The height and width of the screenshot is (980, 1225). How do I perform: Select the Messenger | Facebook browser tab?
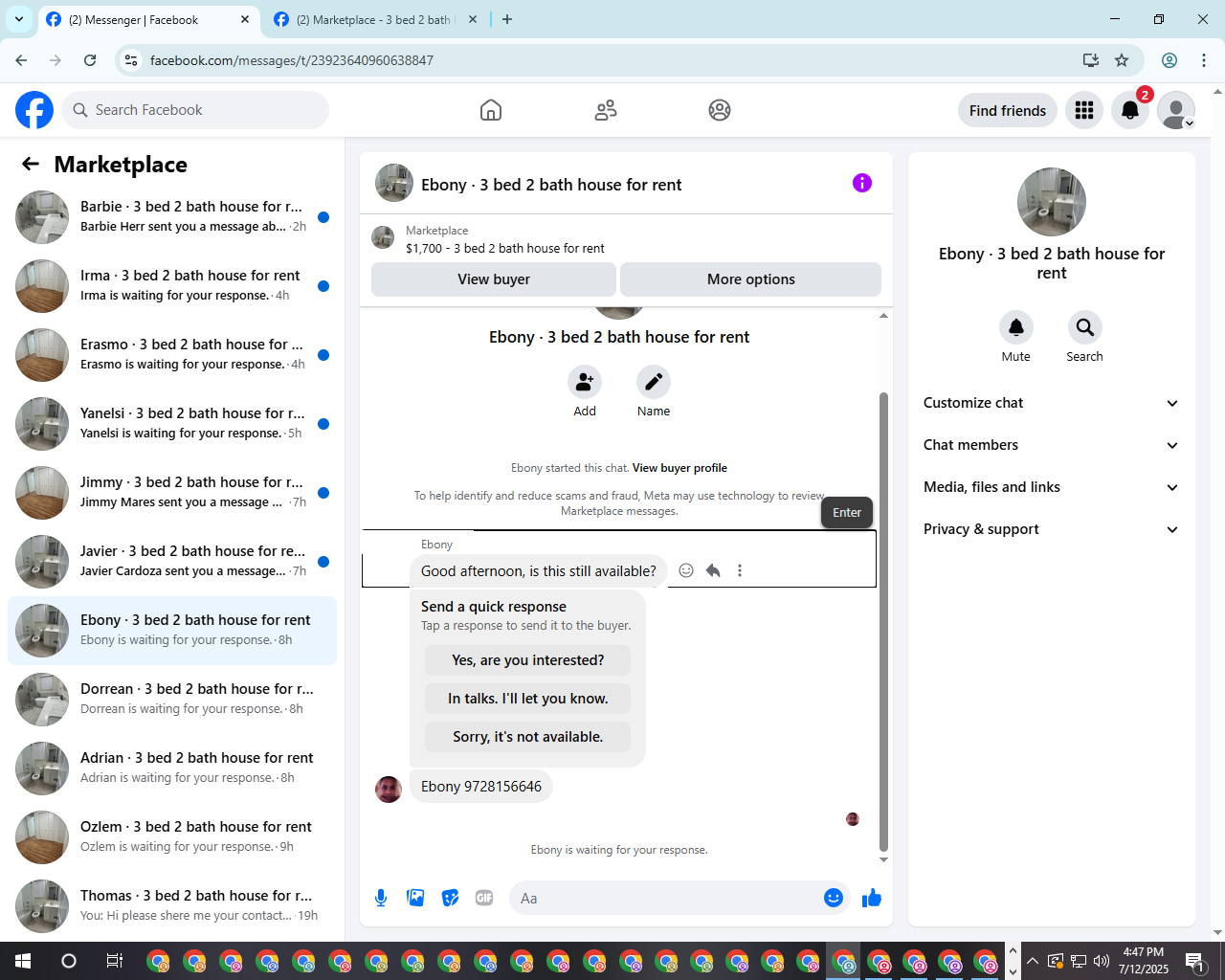[x=148, y=19]
